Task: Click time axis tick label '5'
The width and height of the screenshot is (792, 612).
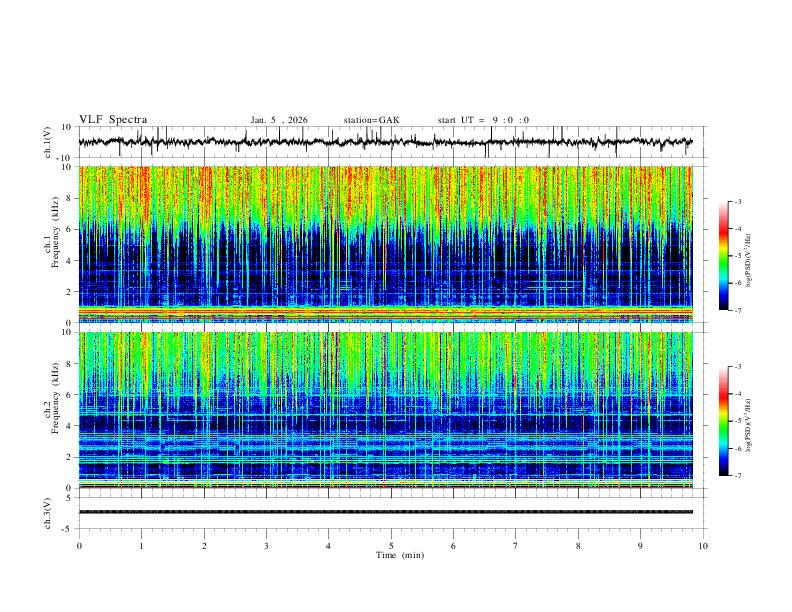Action: pos(391,546)
